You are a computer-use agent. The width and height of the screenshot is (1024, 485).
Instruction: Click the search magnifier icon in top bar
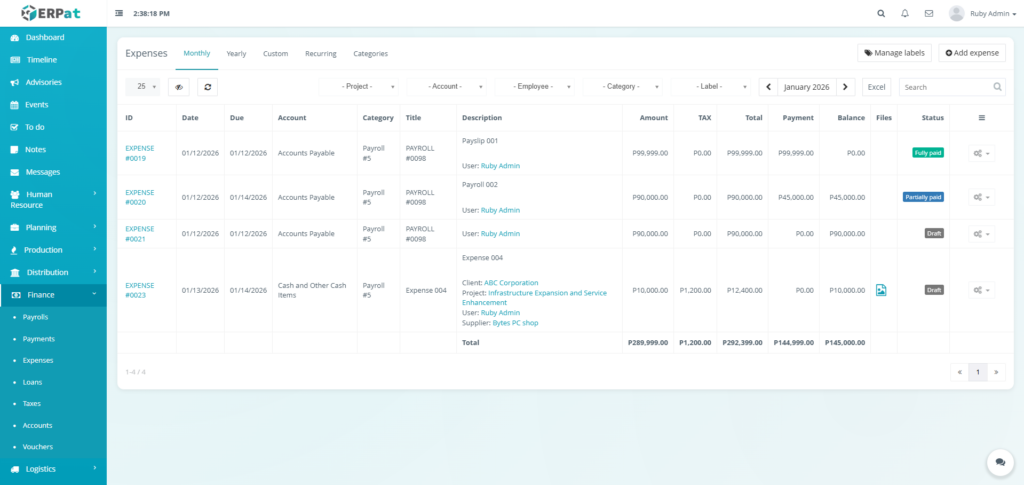(881, 14)
